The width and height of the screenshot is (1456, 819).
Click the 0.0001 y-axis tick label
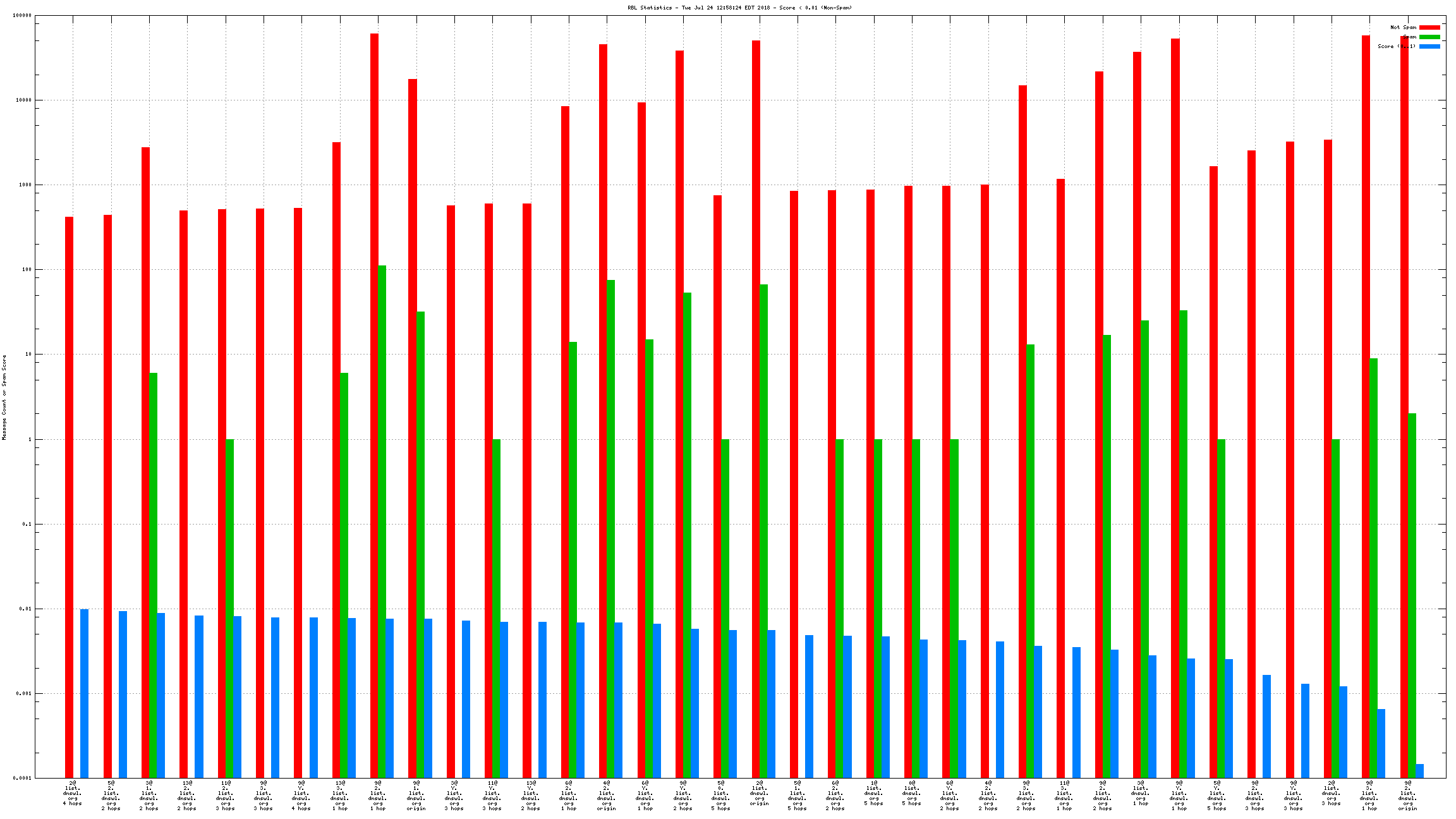tap(22, 778)
